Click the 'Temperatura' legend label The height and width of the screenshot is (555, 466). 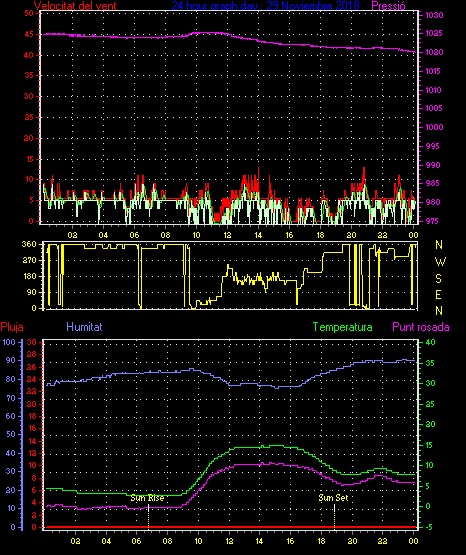coord(343,327)
